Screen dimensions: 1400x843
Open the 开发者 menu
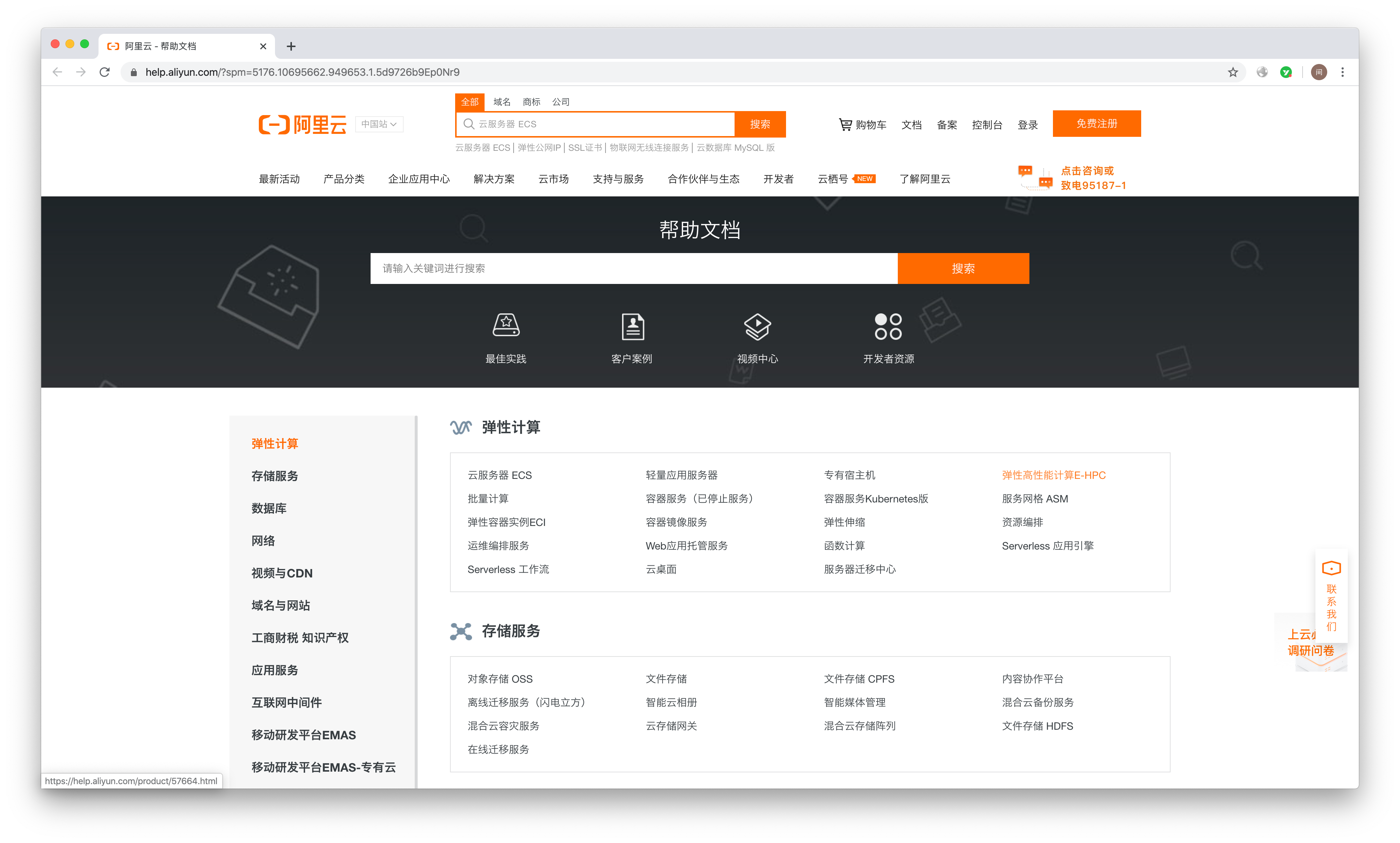click(778, 179)
